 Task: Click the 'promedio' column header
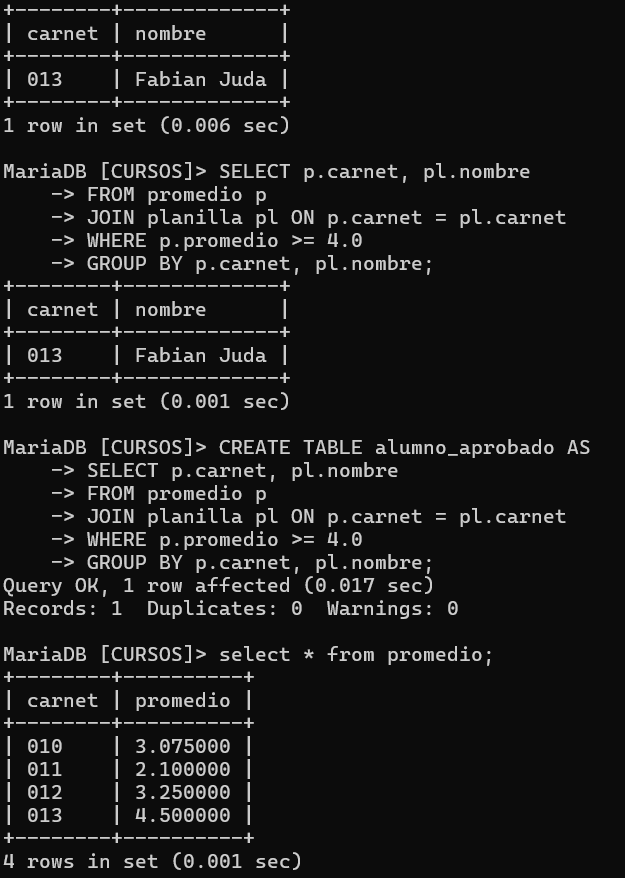pos(183,700)
